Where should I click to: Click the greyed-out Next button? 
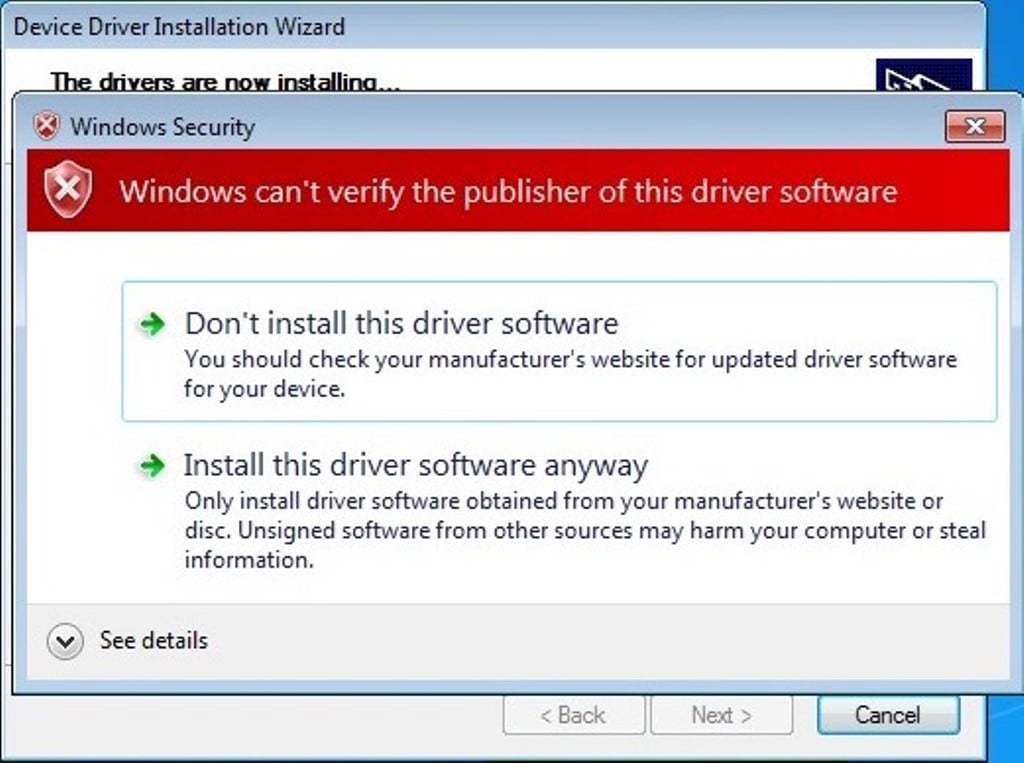click(x=721, y=715)
